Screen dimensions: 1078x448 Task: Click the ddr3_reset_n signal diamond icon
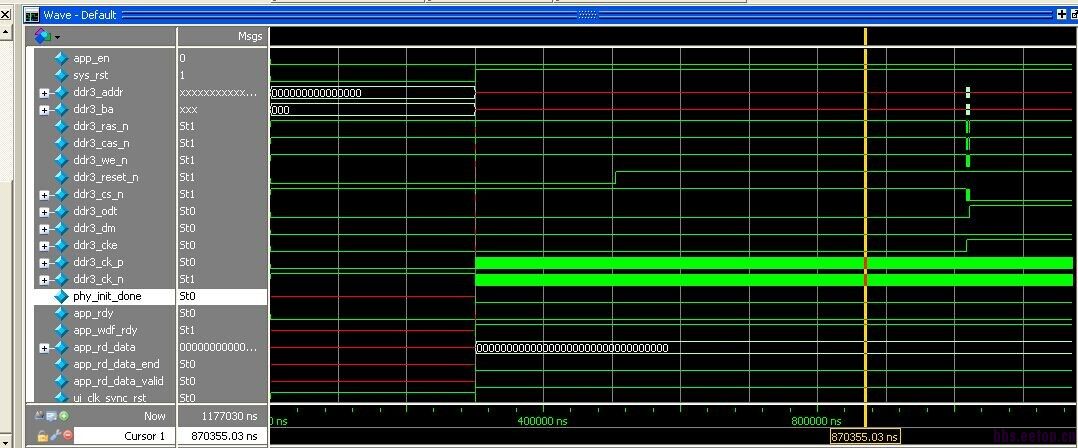point(62,177)
